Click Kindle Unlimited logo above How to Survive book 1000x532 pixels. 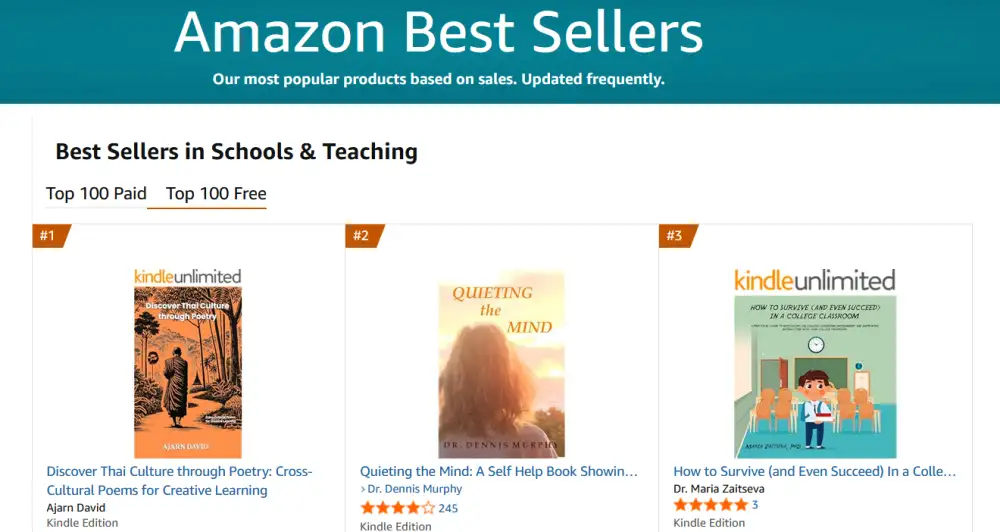tap(814, 280)
